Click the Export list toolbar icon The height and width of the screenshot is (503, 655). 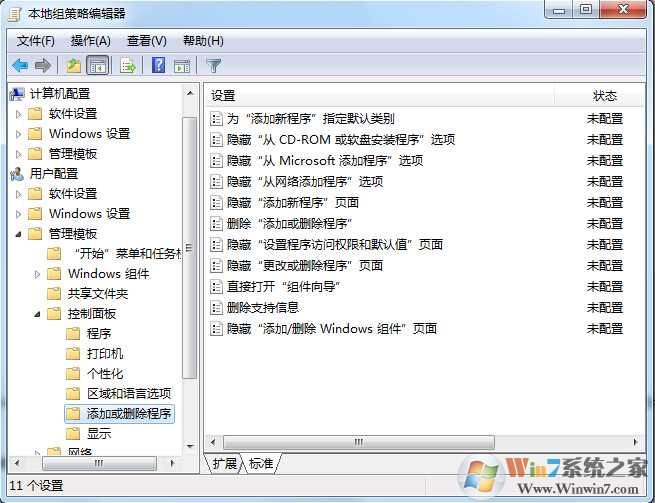[127, 66]
